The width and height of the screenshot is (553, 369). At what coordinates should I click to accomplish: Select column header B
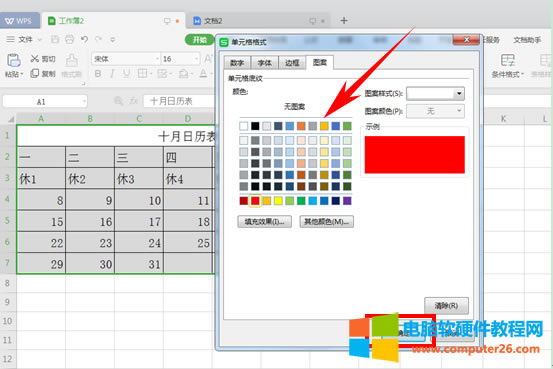click(90, 119)
